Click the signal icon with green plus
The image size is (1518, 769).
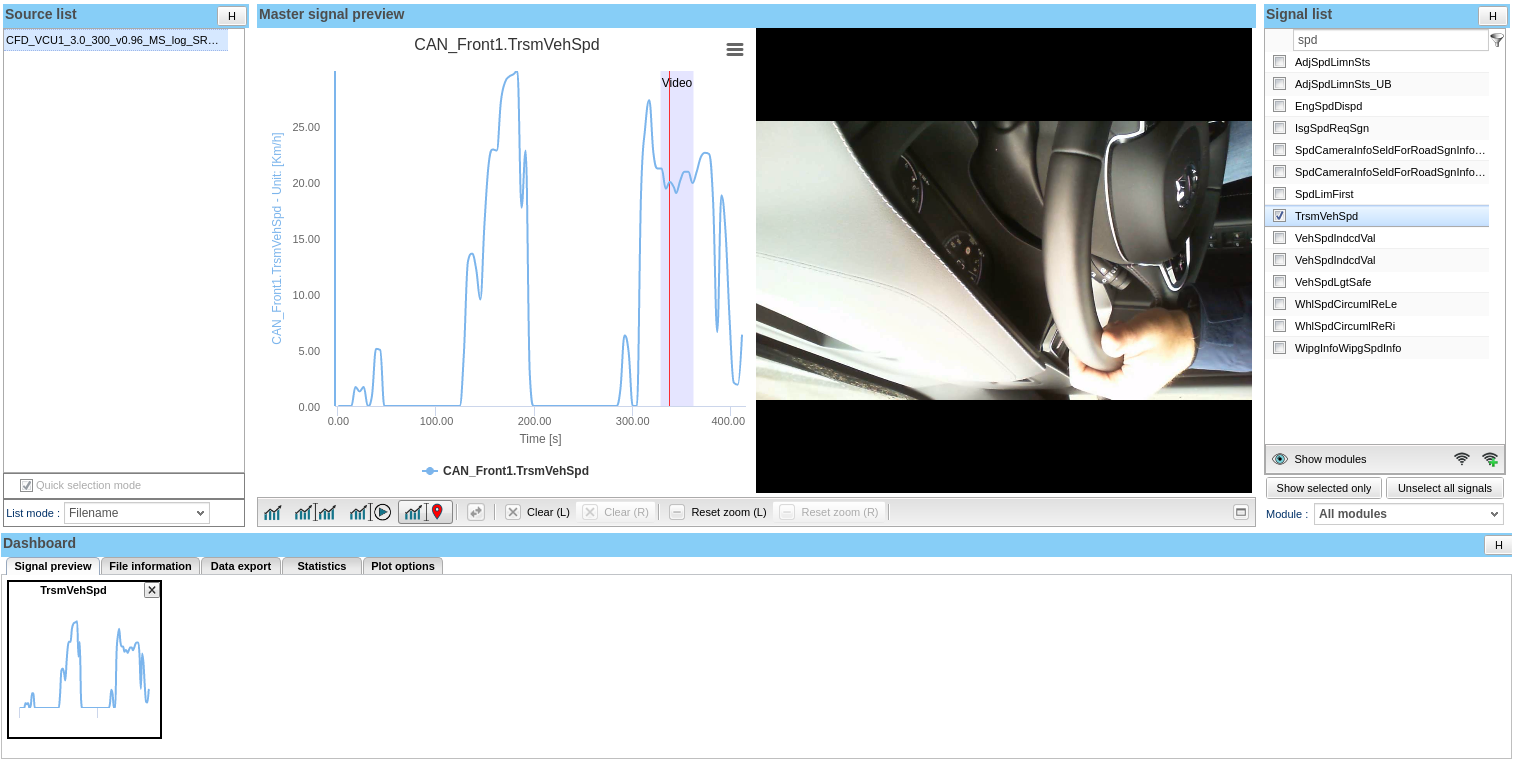(x=1490, y=459)
